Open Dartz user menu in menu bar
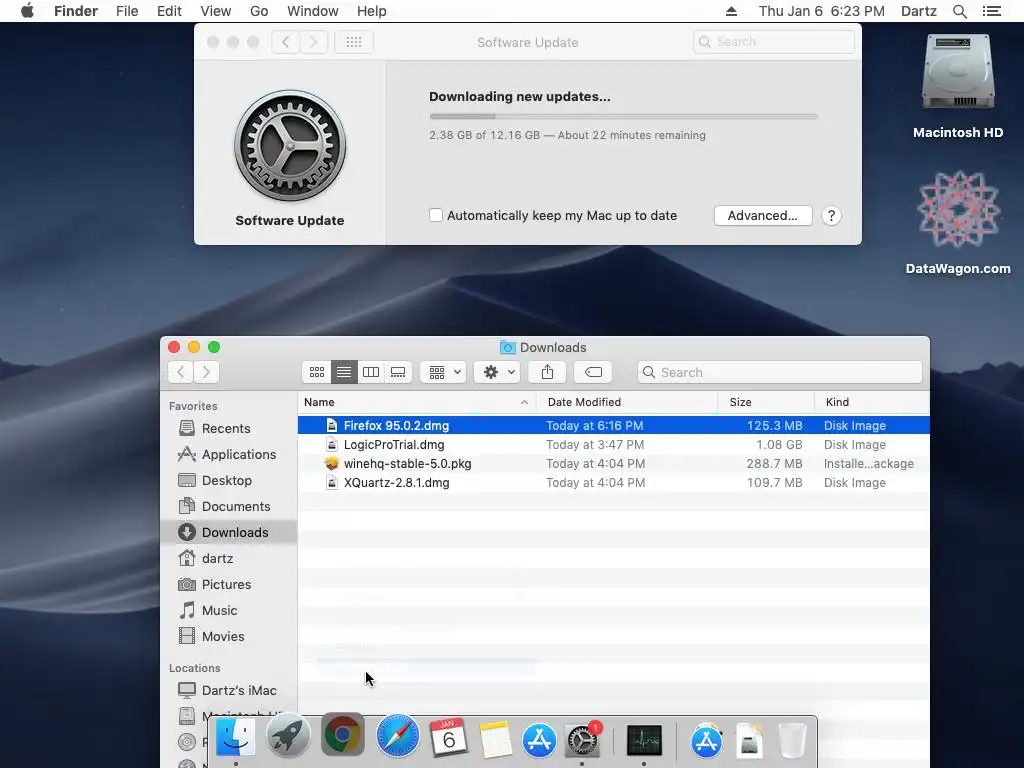 tap(918, 11)
